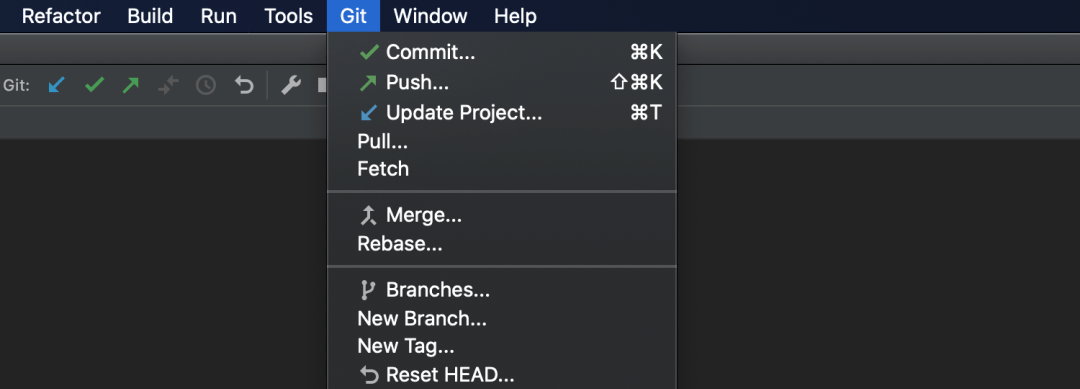This screenshot has width=1080, height=389.
Task: Click the green Commit checkmark in Git toolbar
Action: 94,85
